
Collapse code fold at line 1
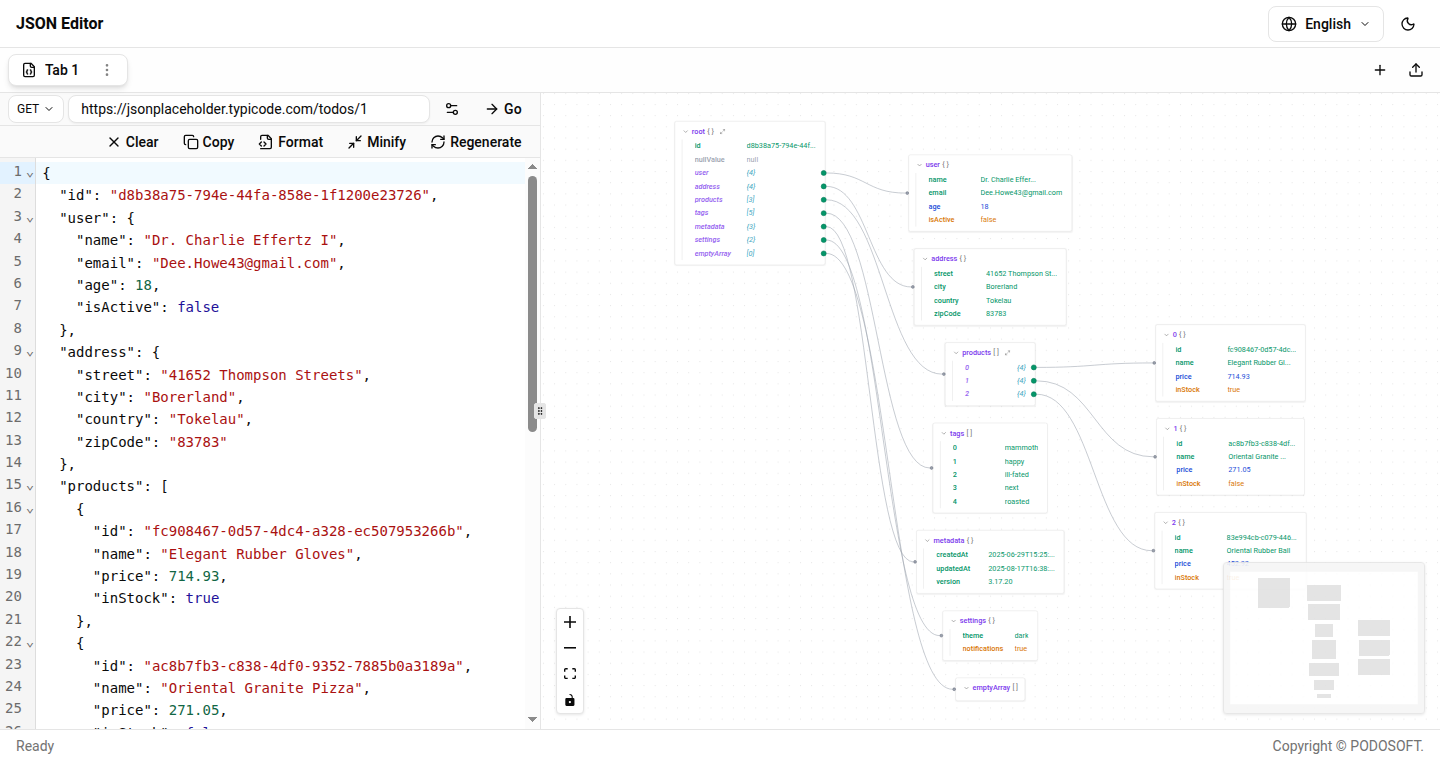click(30, 173)
